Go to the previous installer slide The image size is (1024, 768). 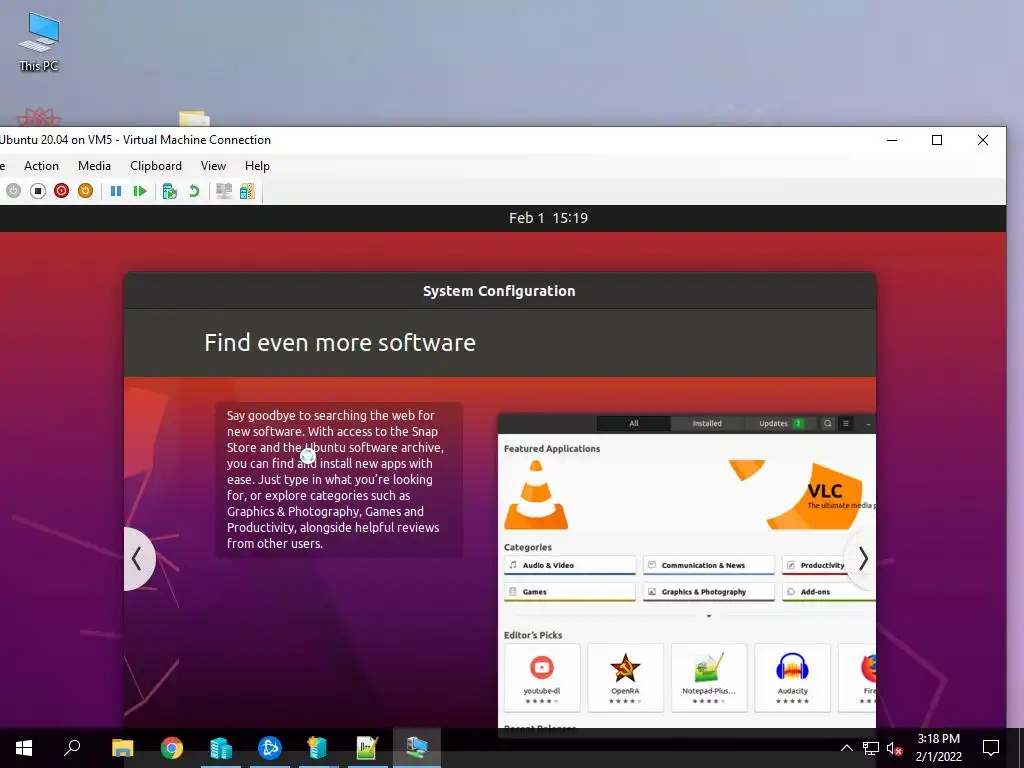pyautogui.click(x=137, y=559)
